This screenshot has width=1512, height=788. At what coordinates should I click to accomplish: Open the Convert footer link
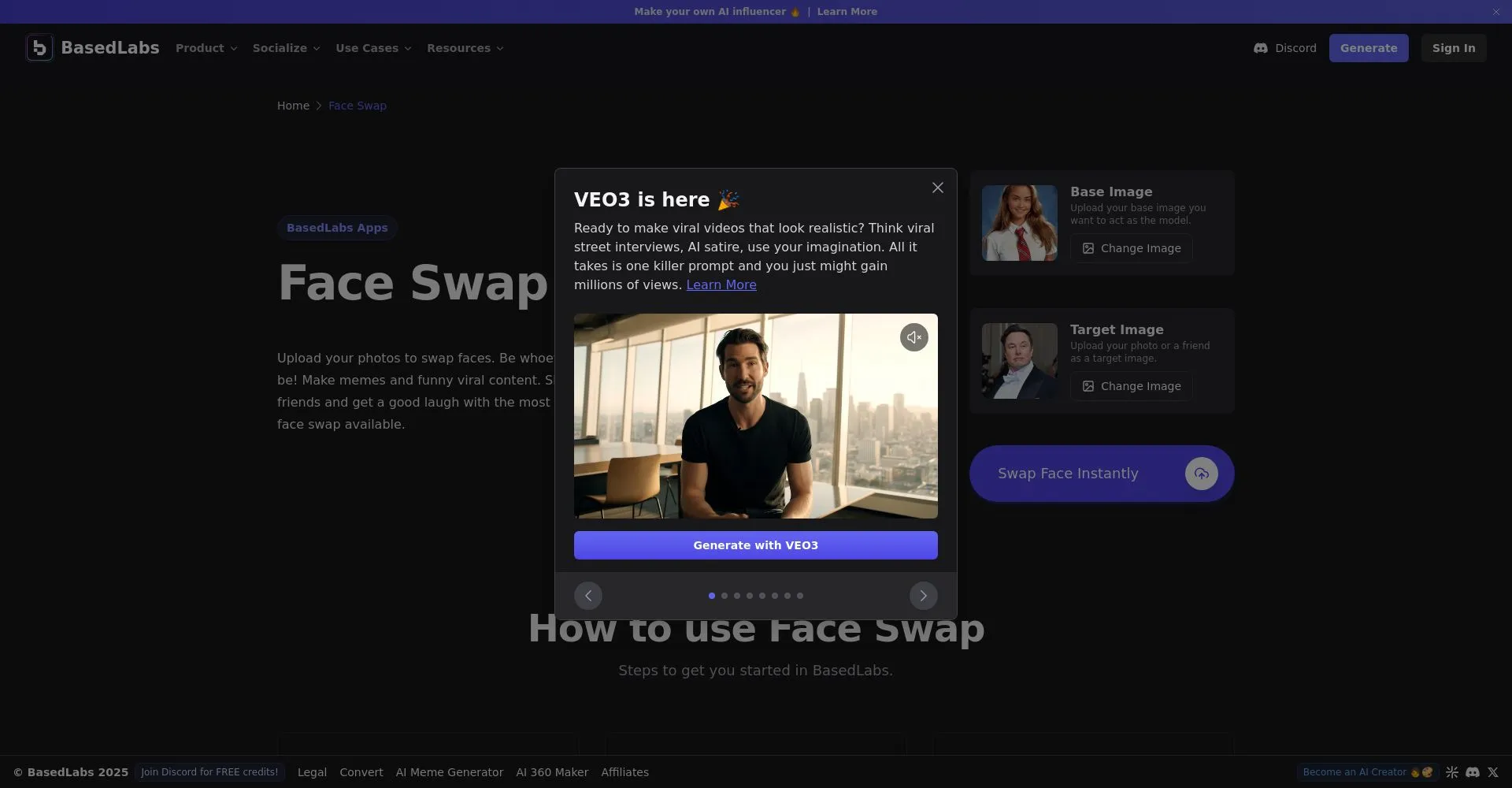[361, 772]
